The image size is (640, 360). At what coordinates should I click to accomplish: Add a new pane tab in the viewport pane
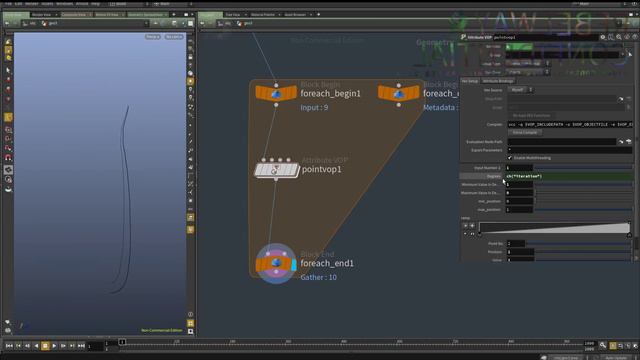coord(174,15)
